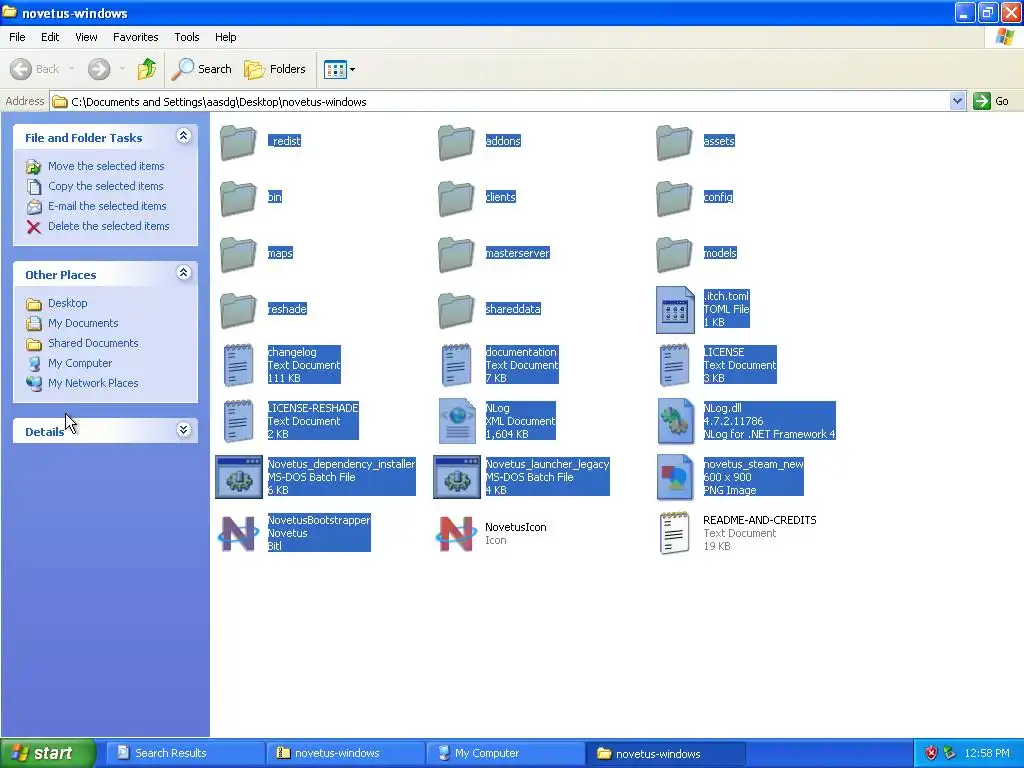
Task: Select the LICENSE text document icon
Action: tap(674, 365)
